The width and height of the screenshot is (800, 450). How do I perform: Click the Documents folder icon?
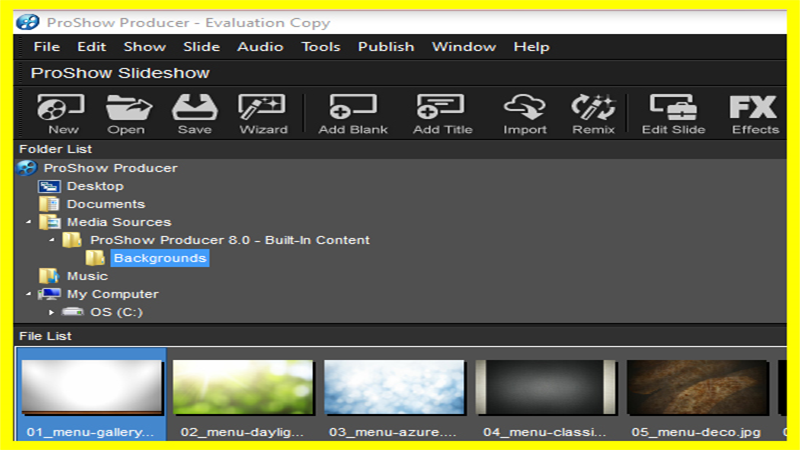(x=49, y=204)
